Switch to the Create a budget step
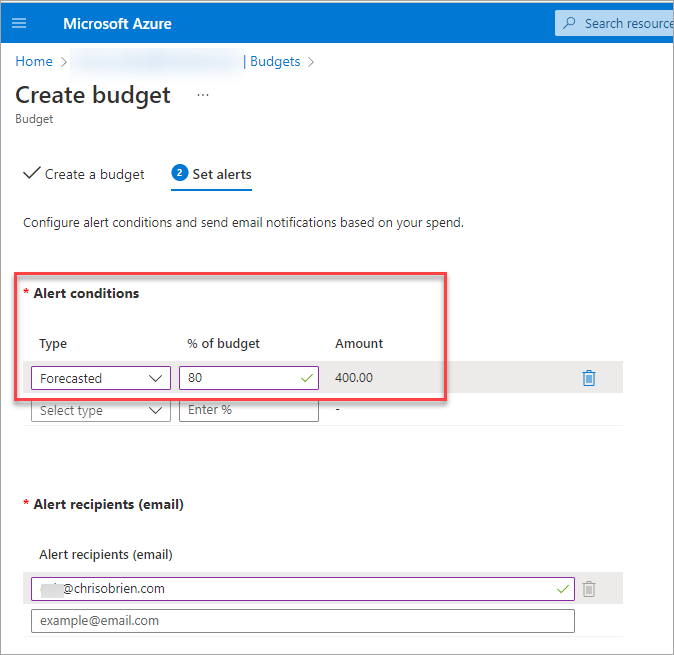The height and width of the screenshot is (655, 674). [x=94, y=174]
